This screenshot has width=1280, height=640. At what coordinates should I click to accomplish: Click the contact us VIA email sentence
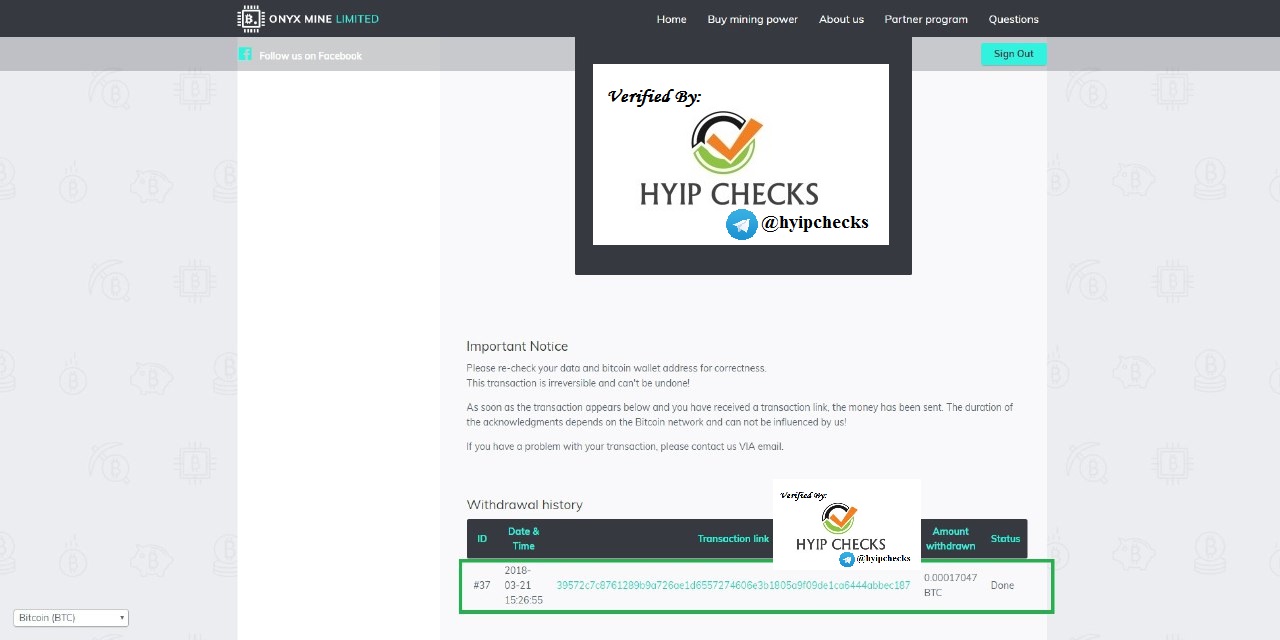click(x=625, y=447)
